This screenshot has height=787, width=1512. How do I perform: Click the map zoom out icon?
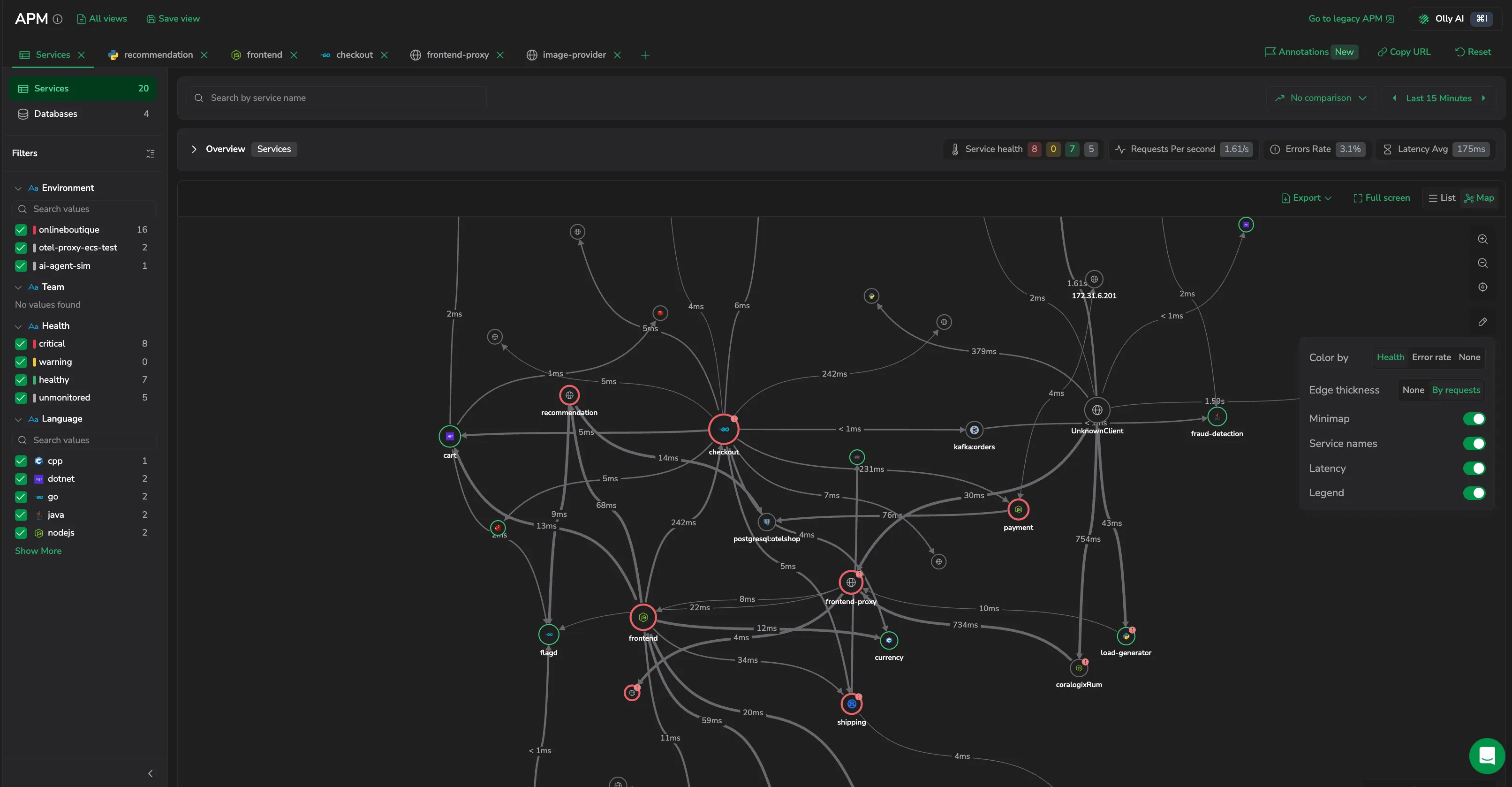coord(1482,263)
